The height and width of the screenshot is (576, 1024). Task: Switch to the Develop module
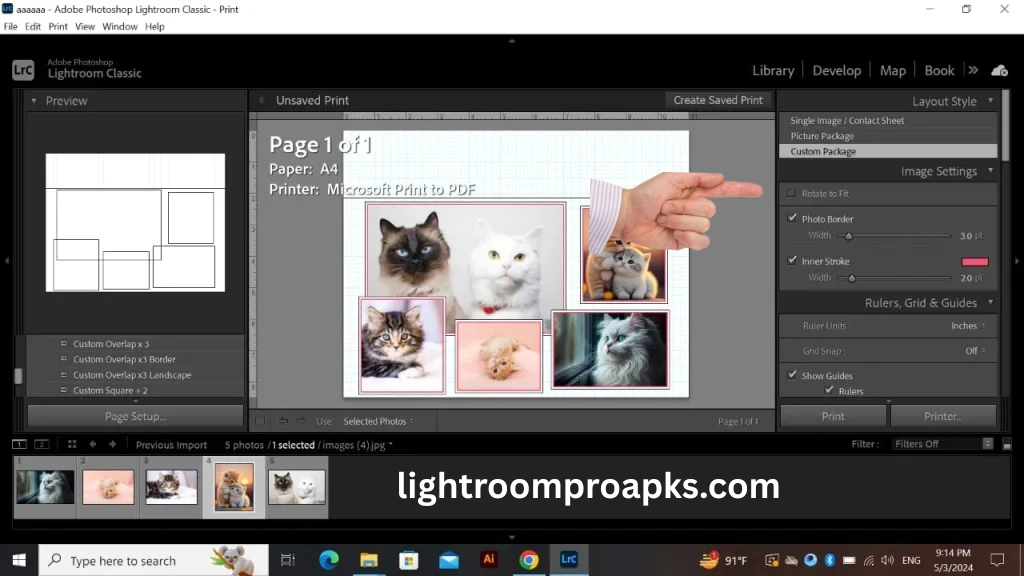837,70
